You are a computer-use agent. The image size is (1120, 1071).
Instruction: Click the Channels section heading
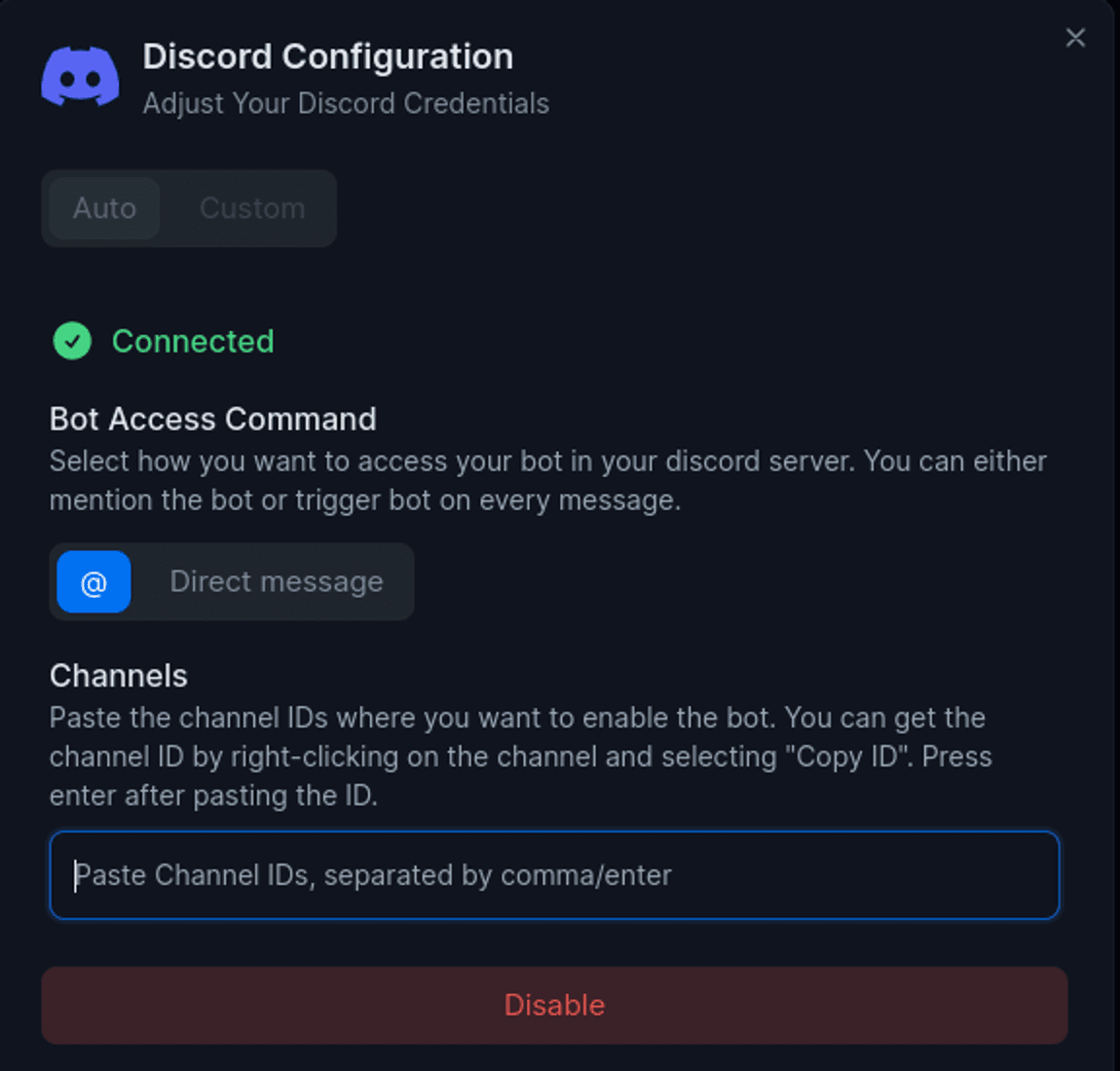[x=118, y=675]
